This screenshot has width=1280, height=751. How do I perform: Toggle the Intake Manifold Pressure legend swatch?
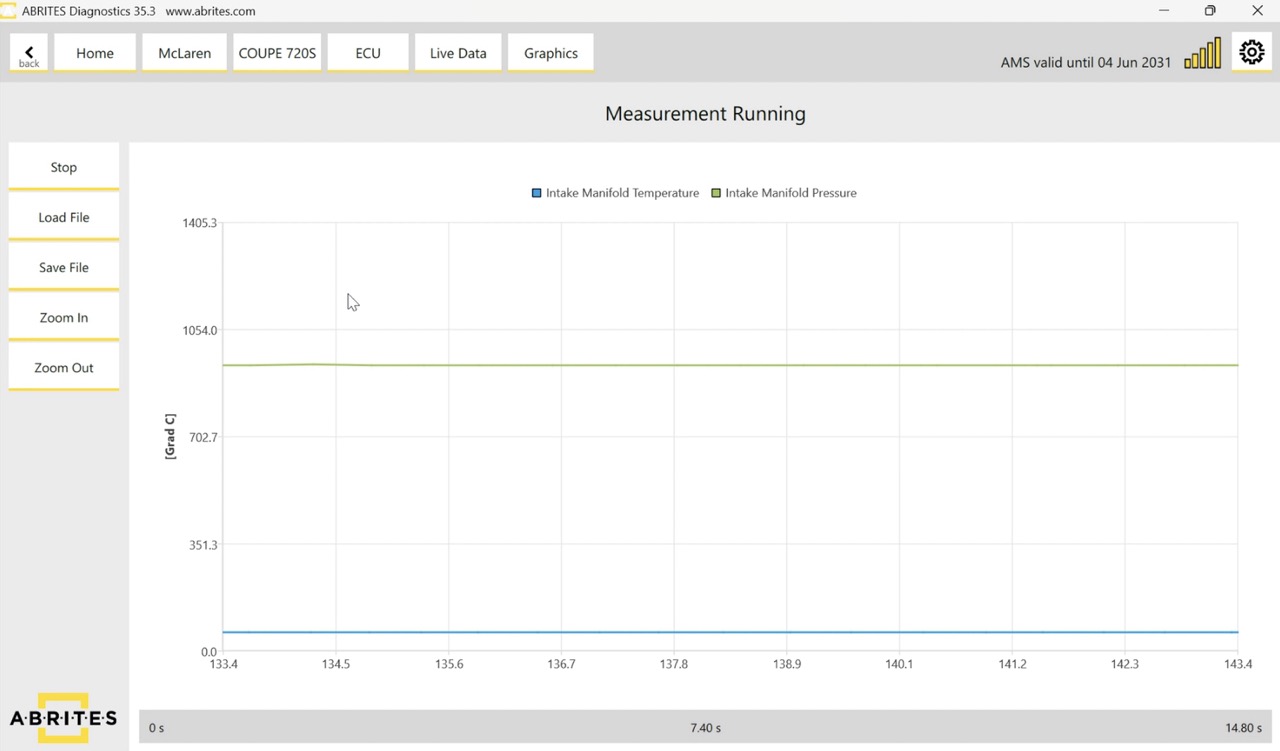pyautogui.click(x=716, y=193)
